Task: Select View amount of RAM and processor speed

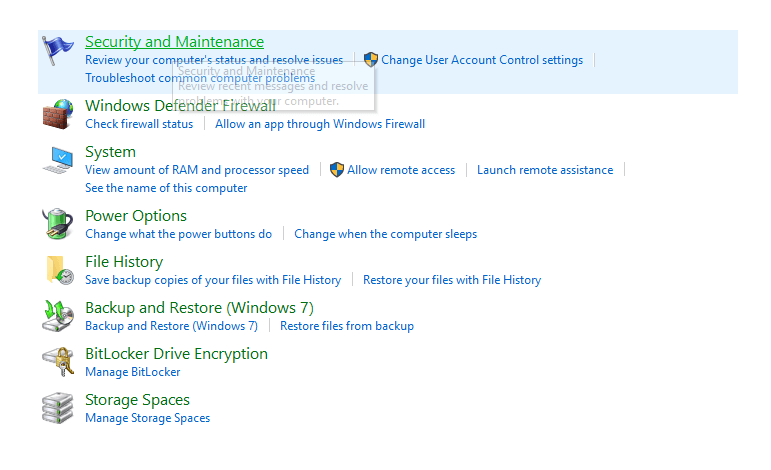Action: coord(197,170)
